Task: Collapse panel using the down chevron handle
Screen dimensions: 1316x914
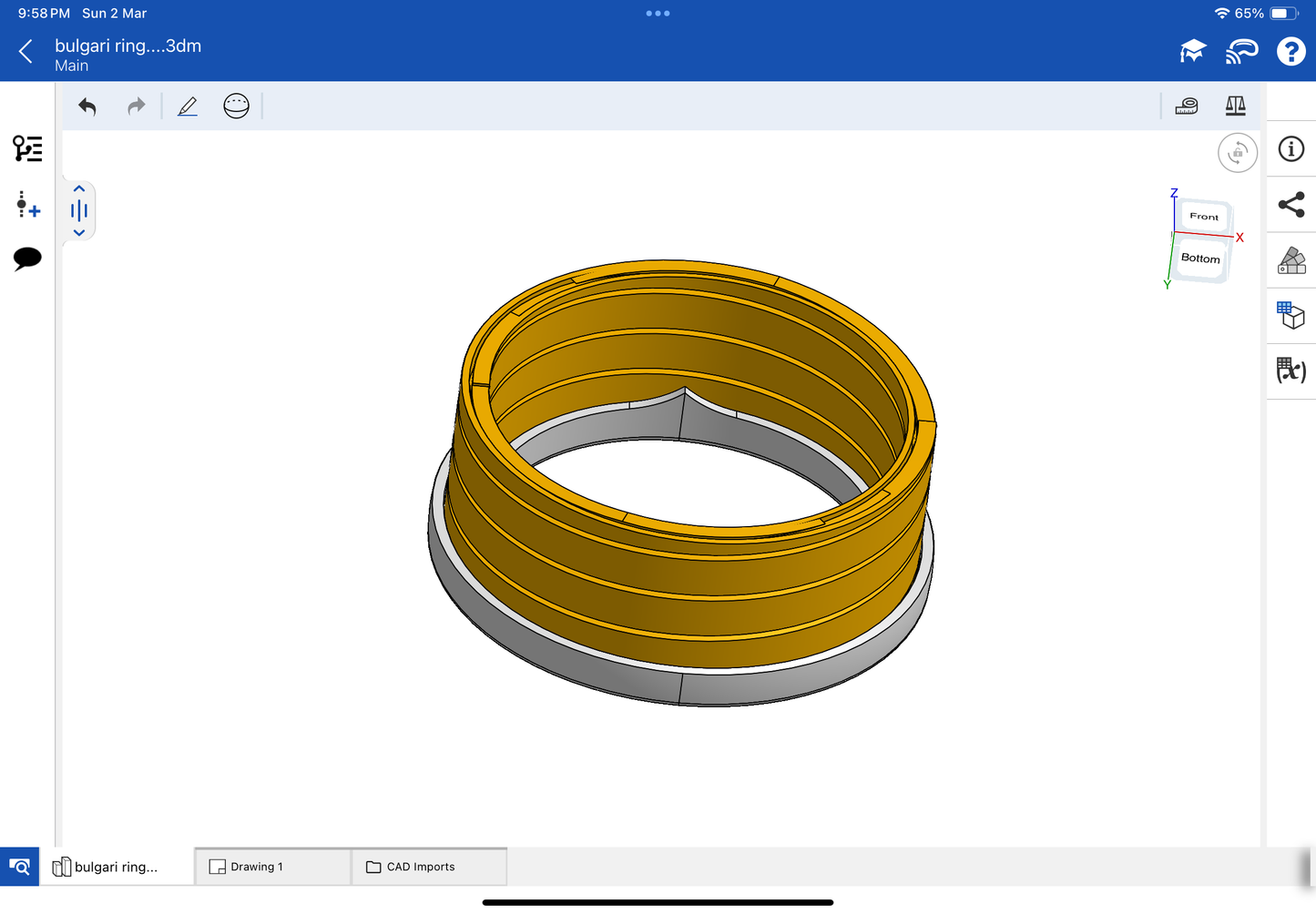Action: click(x=79, y=233)
